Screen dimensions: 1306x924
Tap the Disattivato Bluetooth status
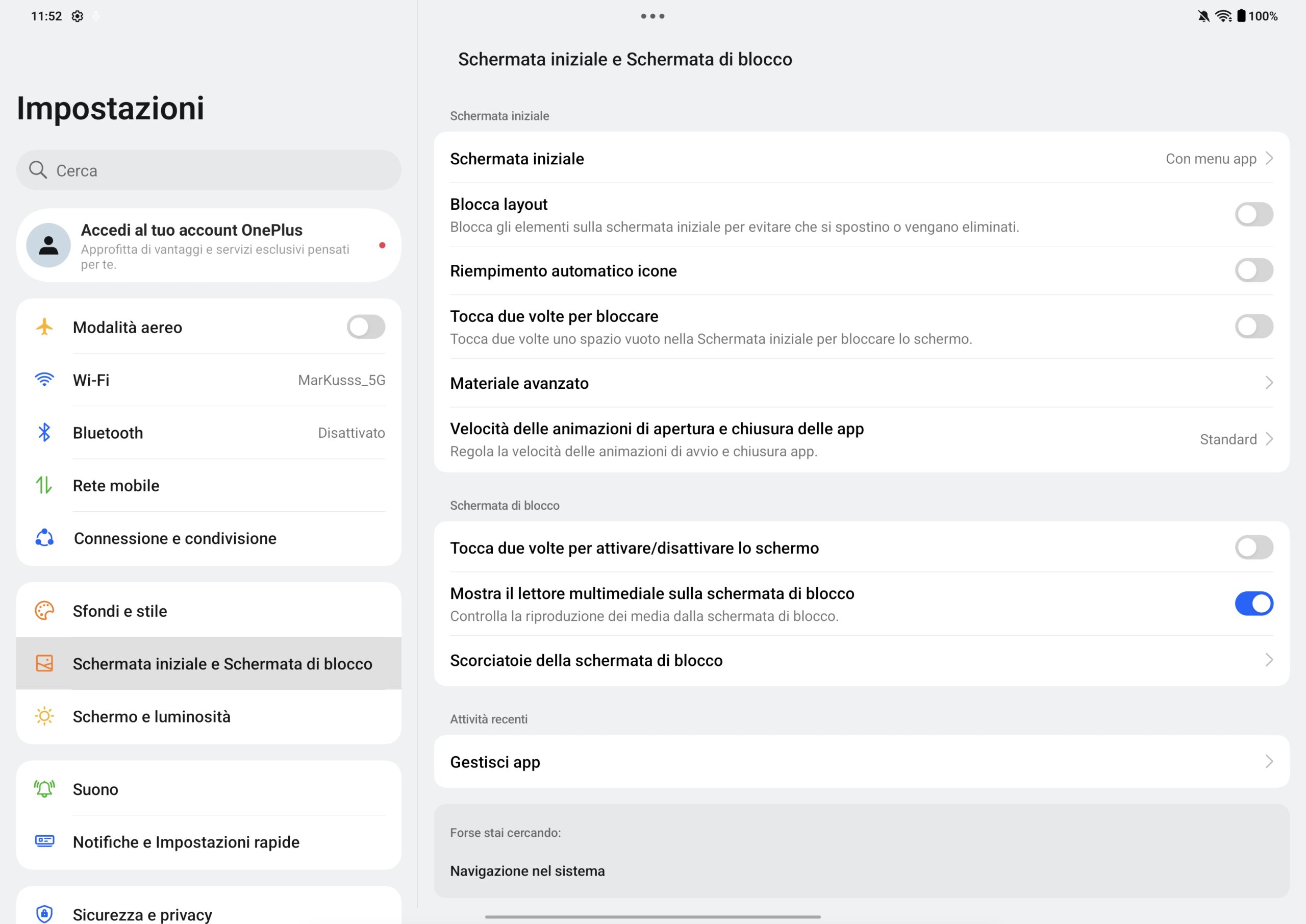point(351,433)
